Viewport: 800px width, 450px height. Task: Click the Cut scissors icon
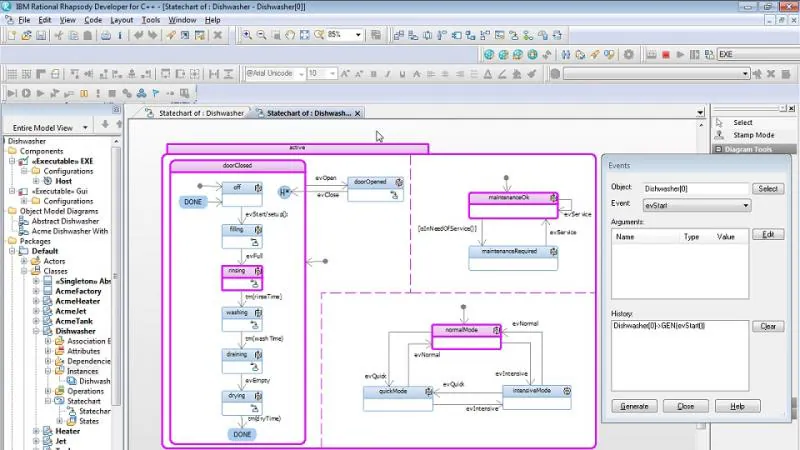[59, 35]
